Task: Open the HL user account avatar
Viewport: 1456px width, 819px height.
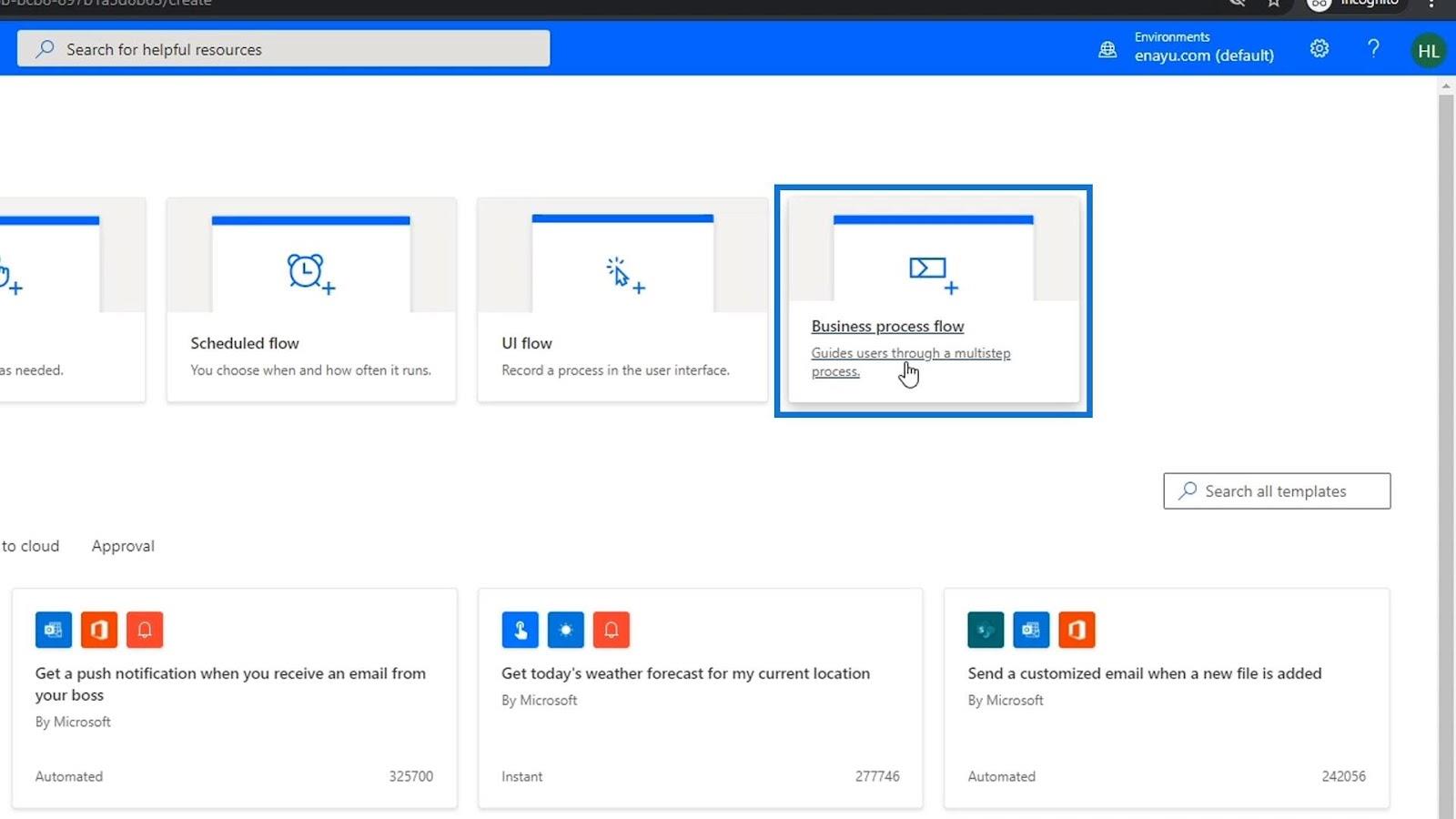Action: (1428, 51)
